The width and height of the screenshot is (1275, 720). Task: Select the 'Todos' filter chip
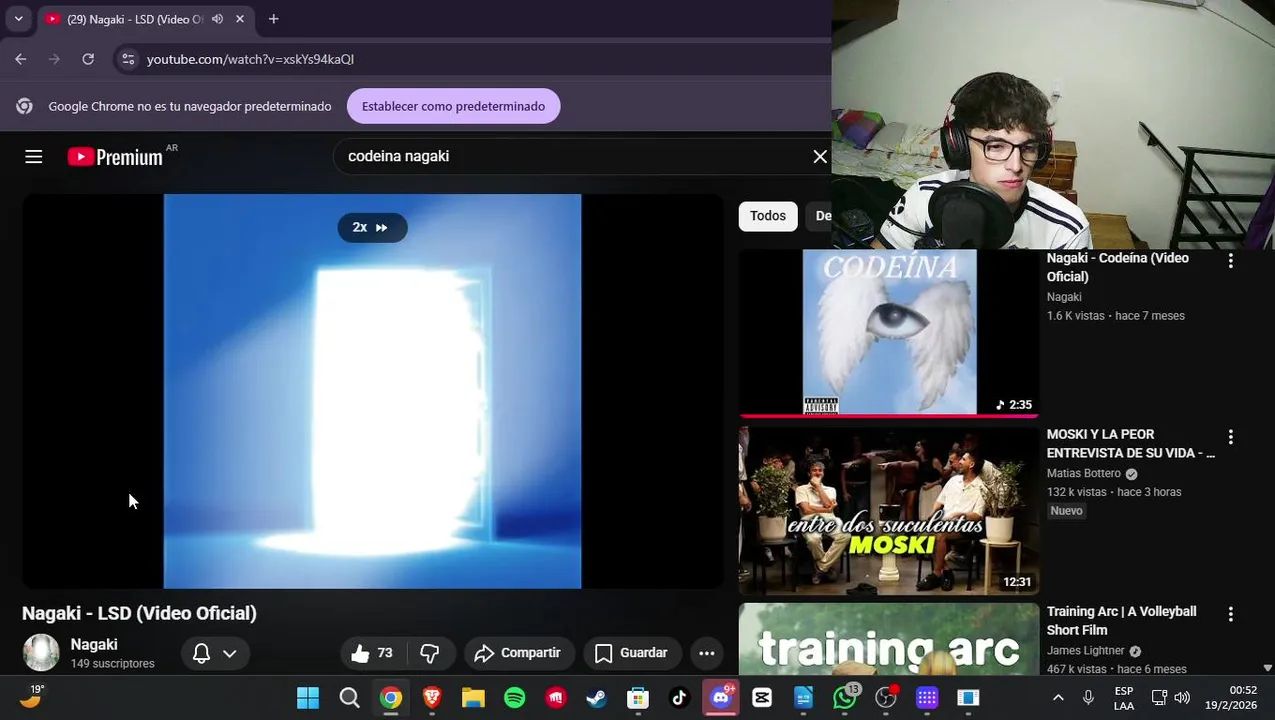(768, 216)
